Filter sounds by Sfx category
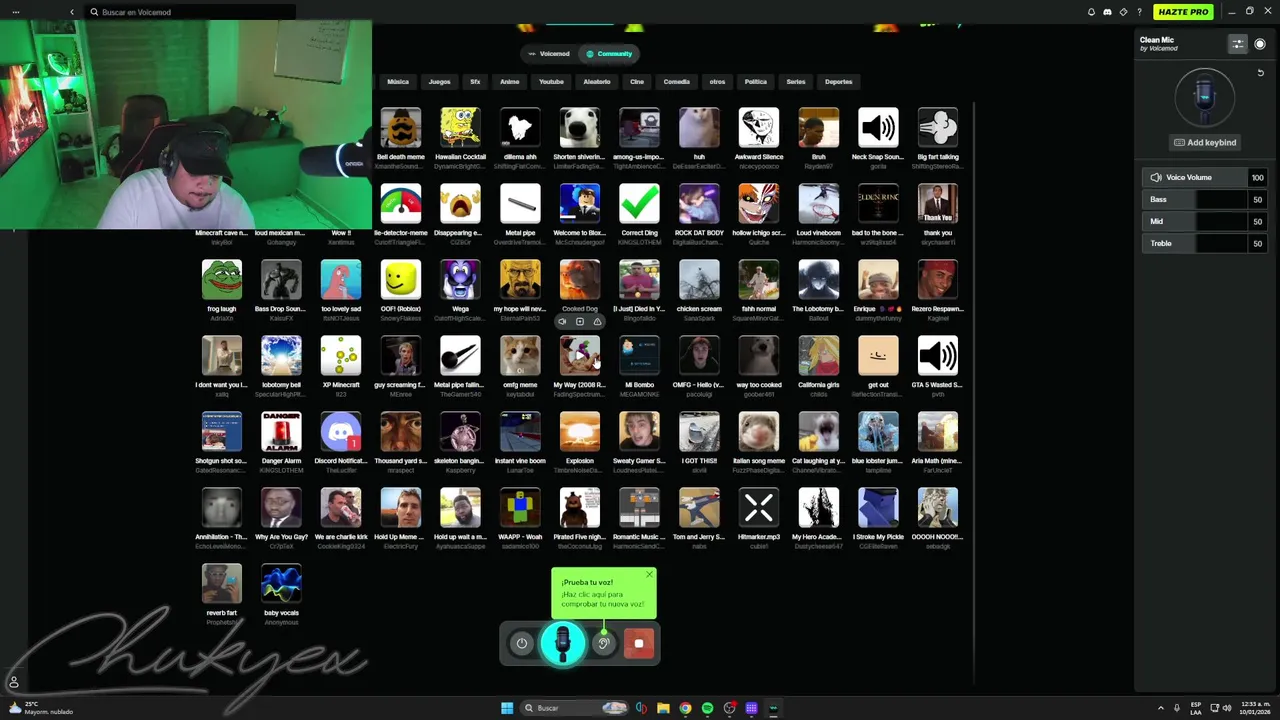Image resolution: width=1280 pixels, height=720 pixels. (475, 82)
